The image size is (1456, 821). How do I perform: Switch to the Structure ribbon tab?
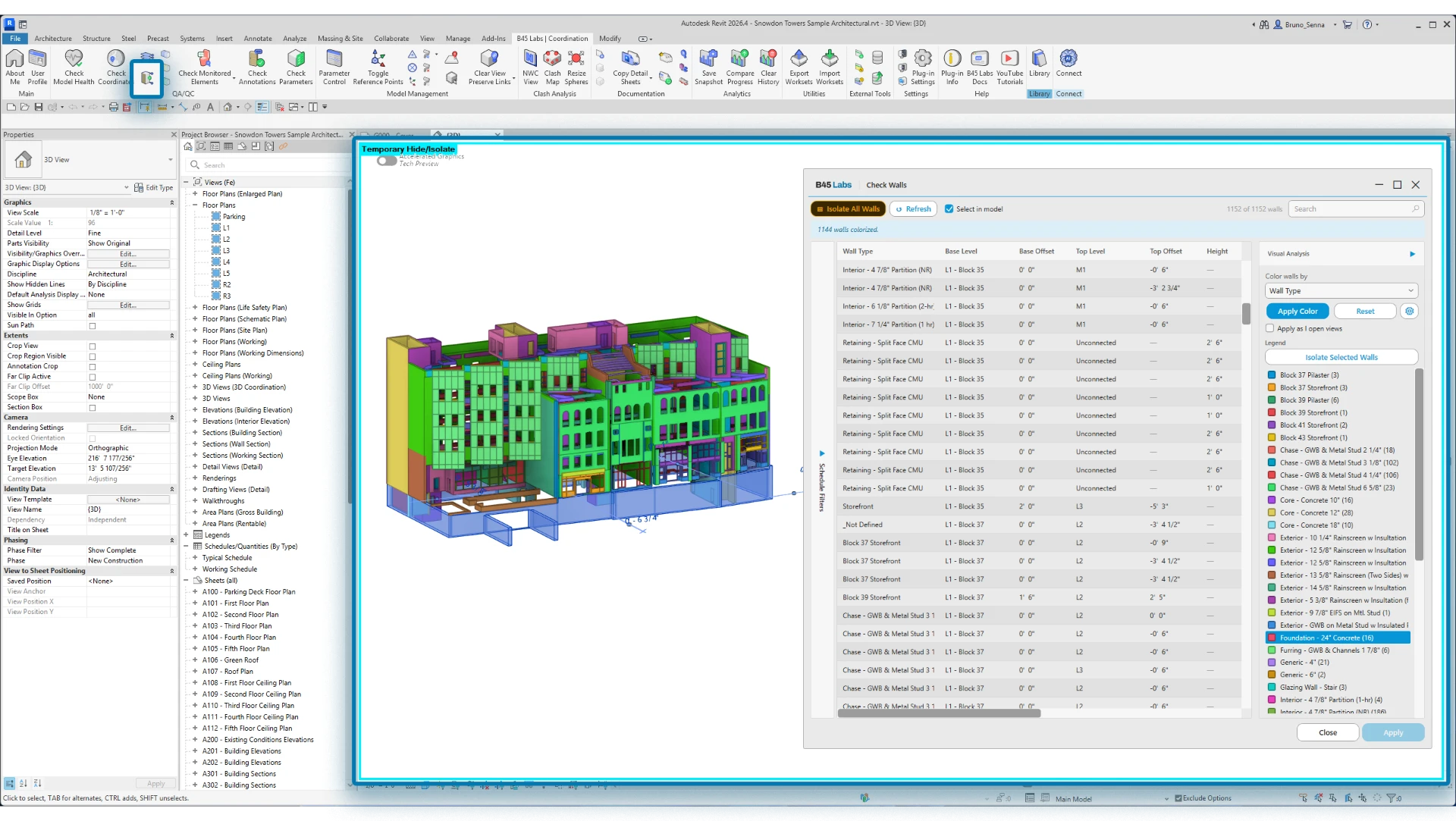(x=96, y=39)
